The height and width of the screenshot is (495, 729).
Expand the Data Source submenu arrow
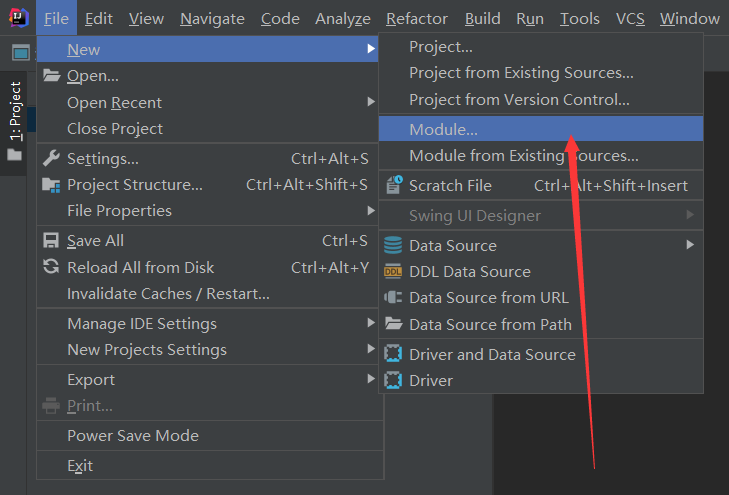click(x=690, y=245)
